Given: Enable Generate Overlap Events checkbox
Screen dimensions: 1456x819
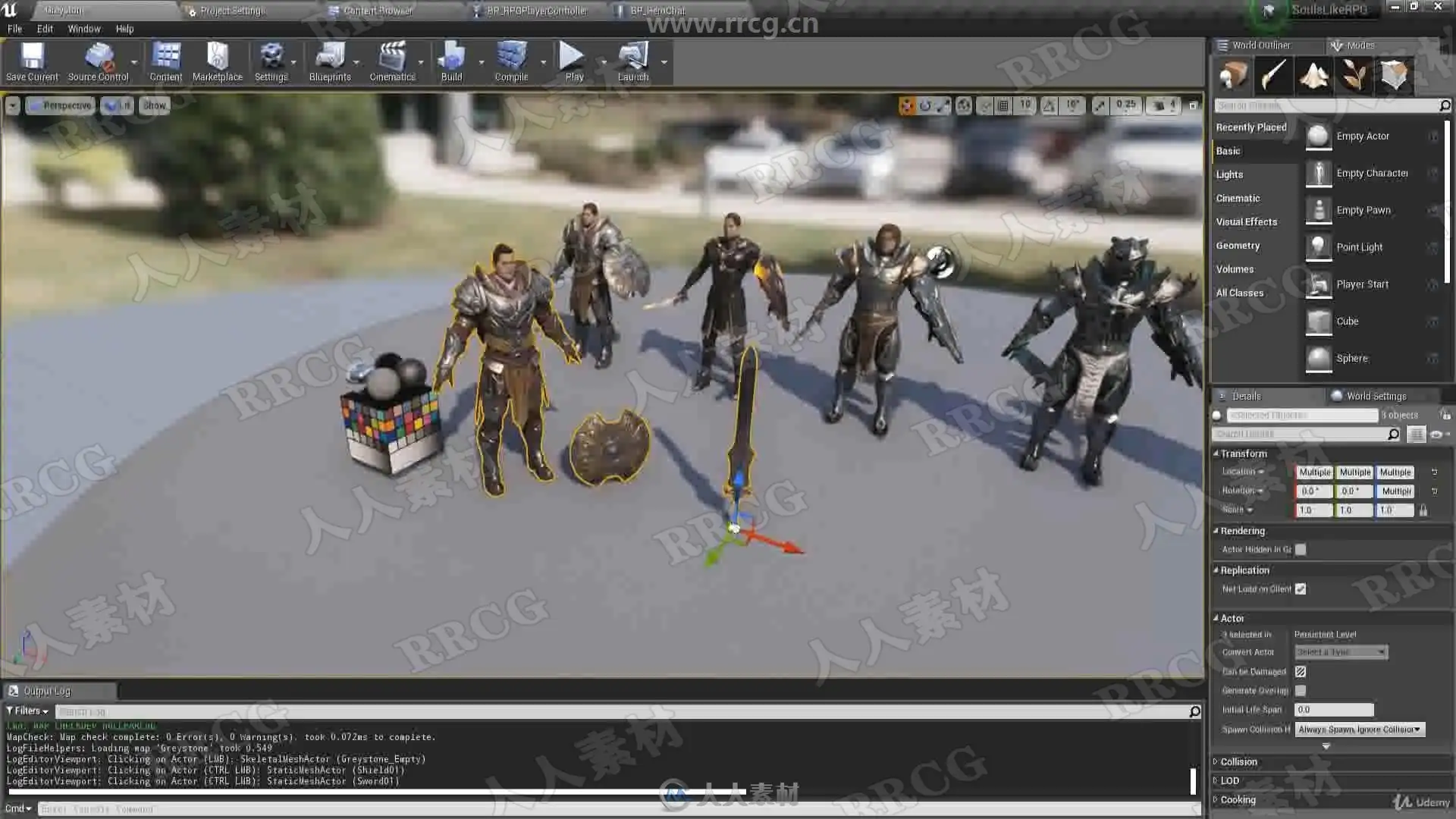Looking at the screenshot, I should click(1301, 691).
